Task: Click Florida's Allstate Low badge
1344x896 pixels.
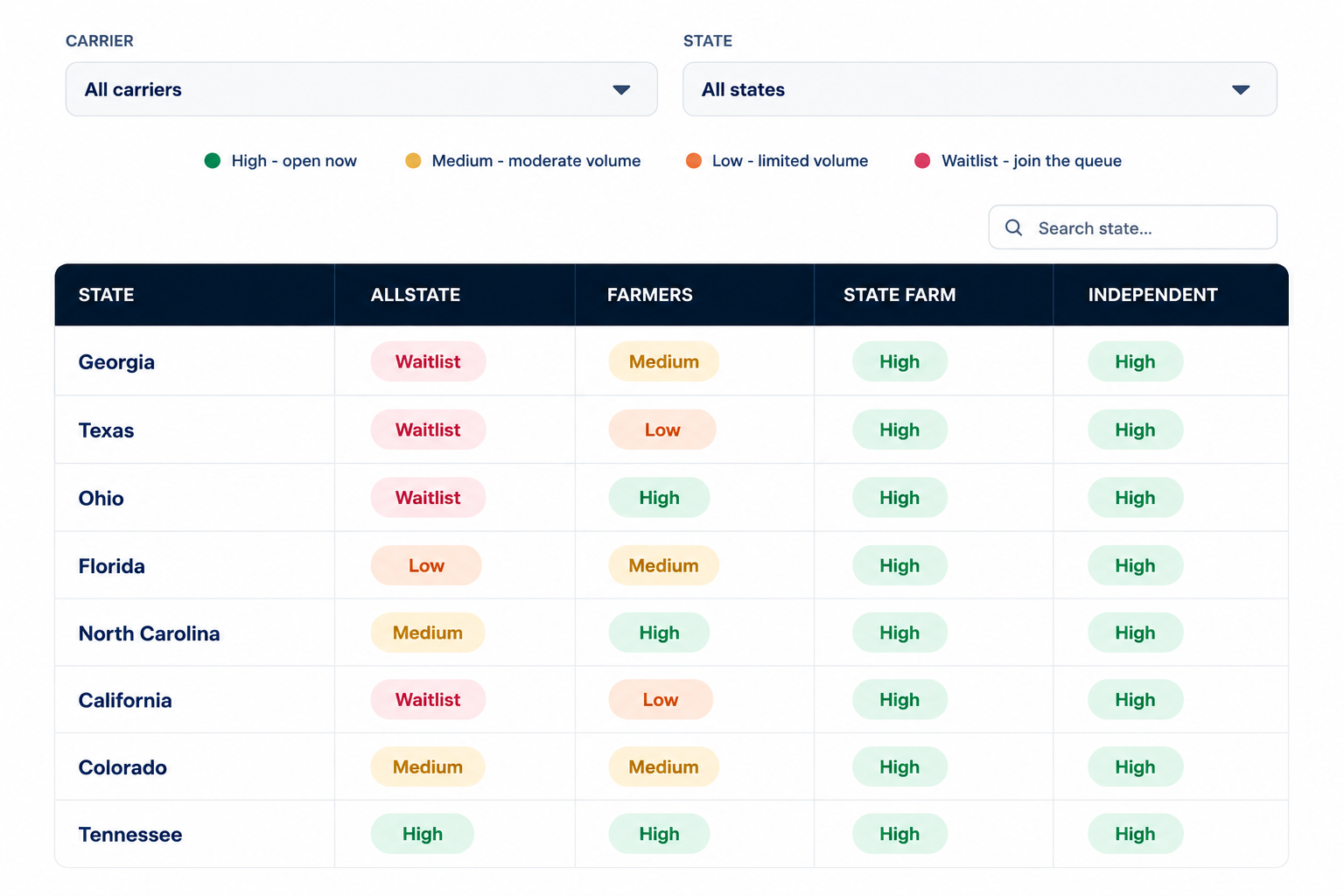Action: pyautogui.click(x=426, y=565)
